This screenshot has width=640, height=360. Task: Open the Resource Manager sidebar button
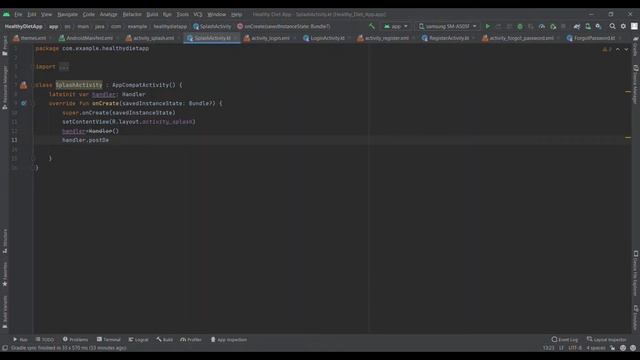click(4, 87)
